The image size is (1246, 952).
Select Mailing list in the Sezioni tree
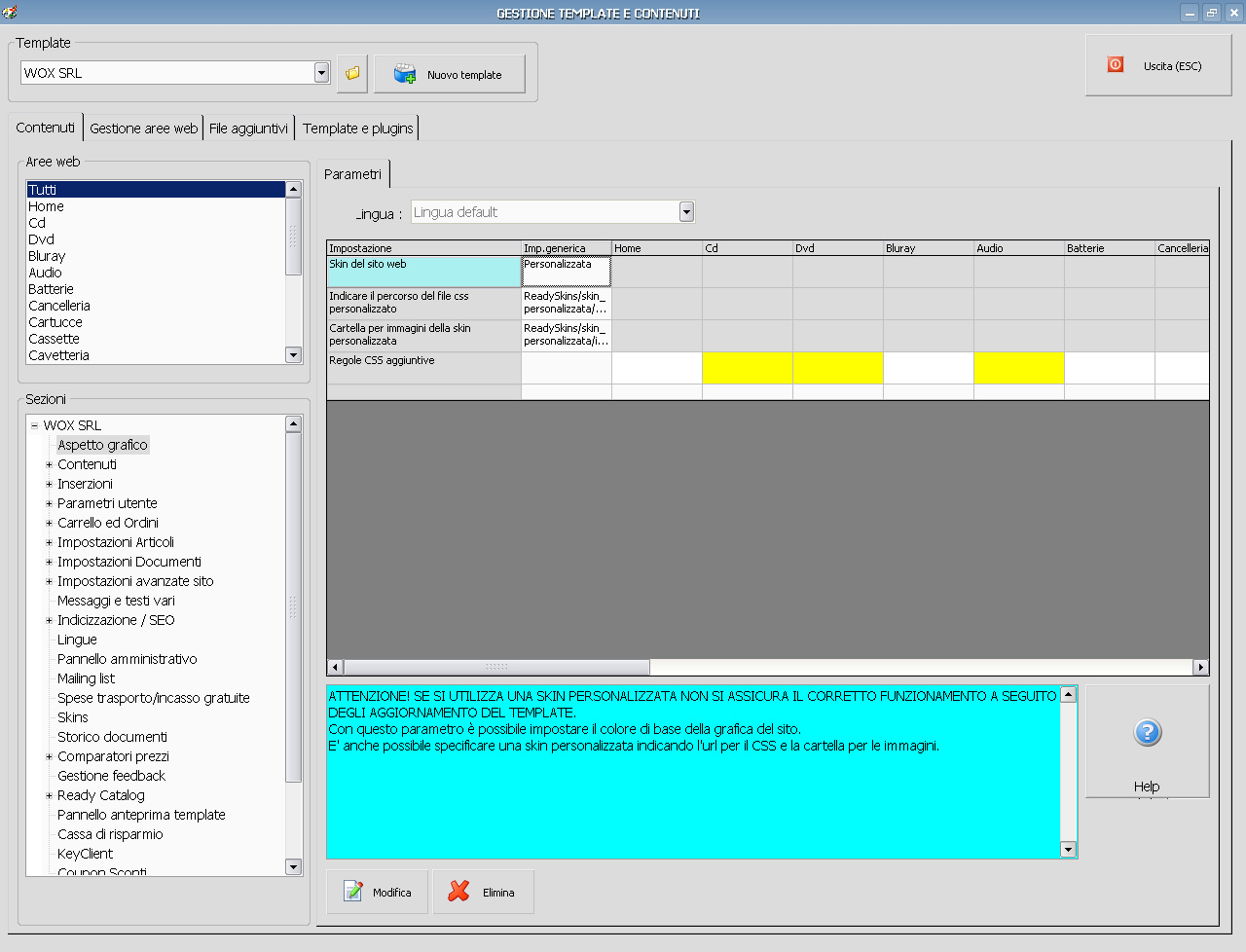86,678
